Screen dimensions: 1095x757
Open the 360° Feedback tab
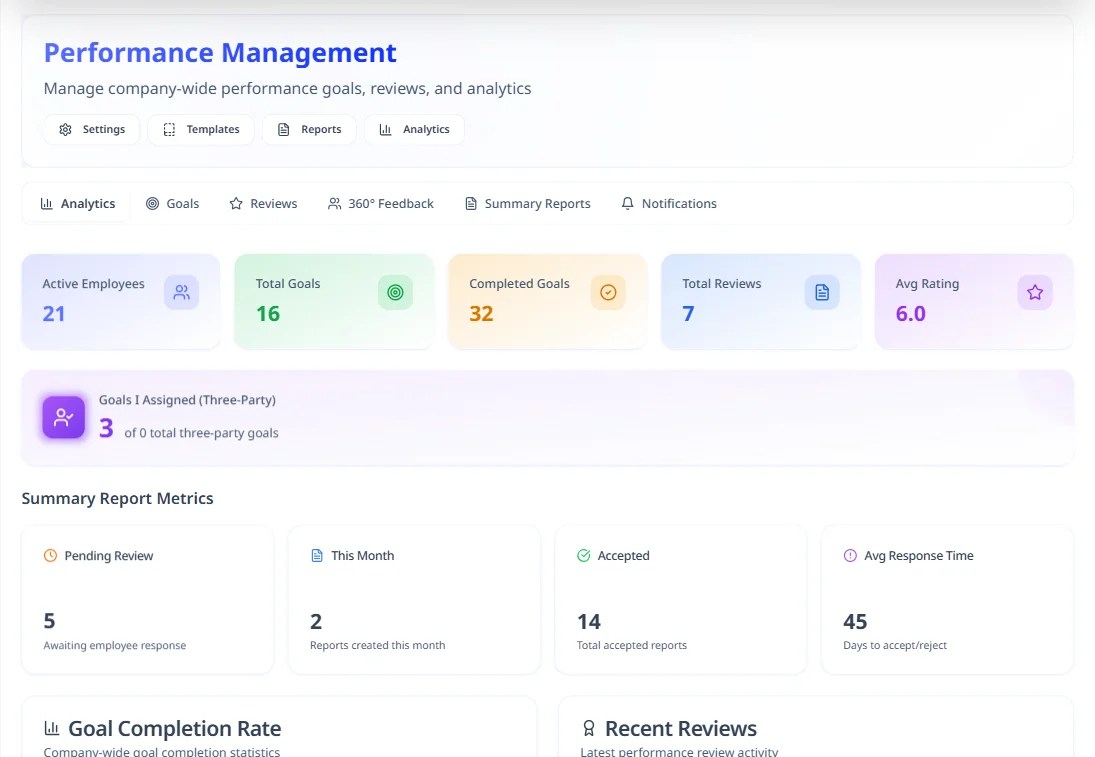pyautogui.click(x=381, y=203)
